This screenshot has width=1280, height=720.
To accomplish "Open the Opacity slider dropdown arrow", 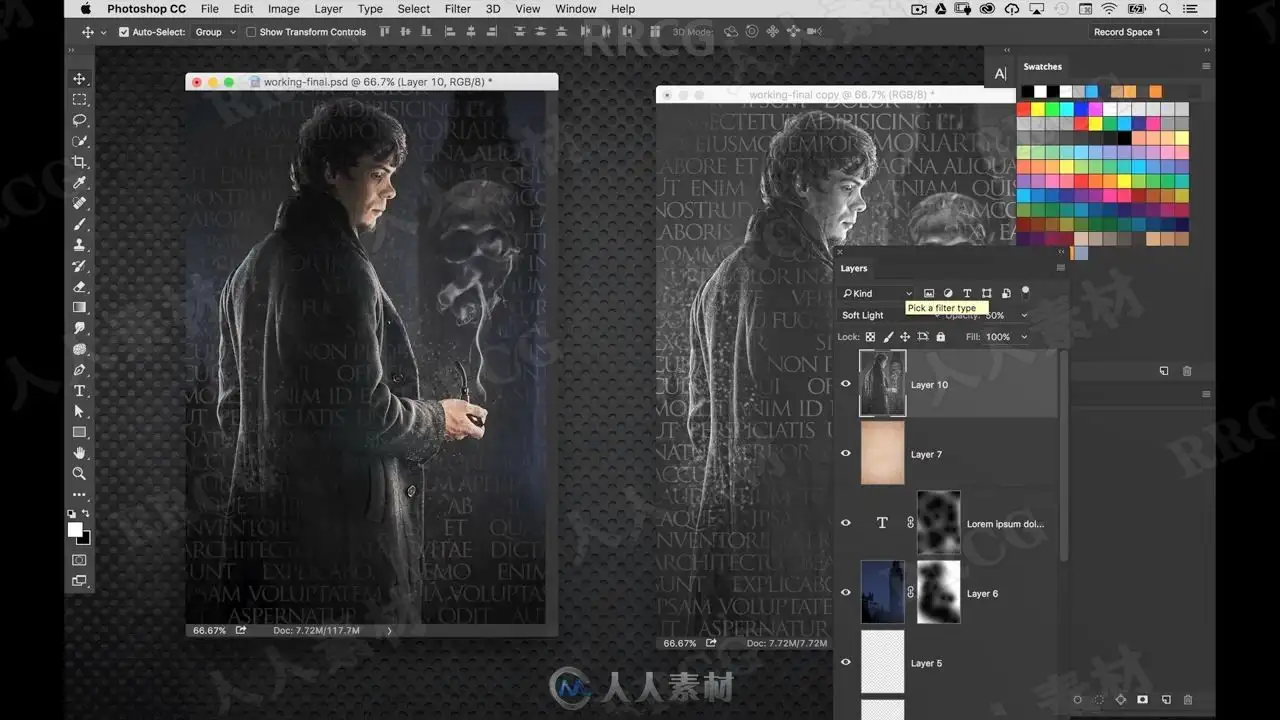I will point(1024,315).
